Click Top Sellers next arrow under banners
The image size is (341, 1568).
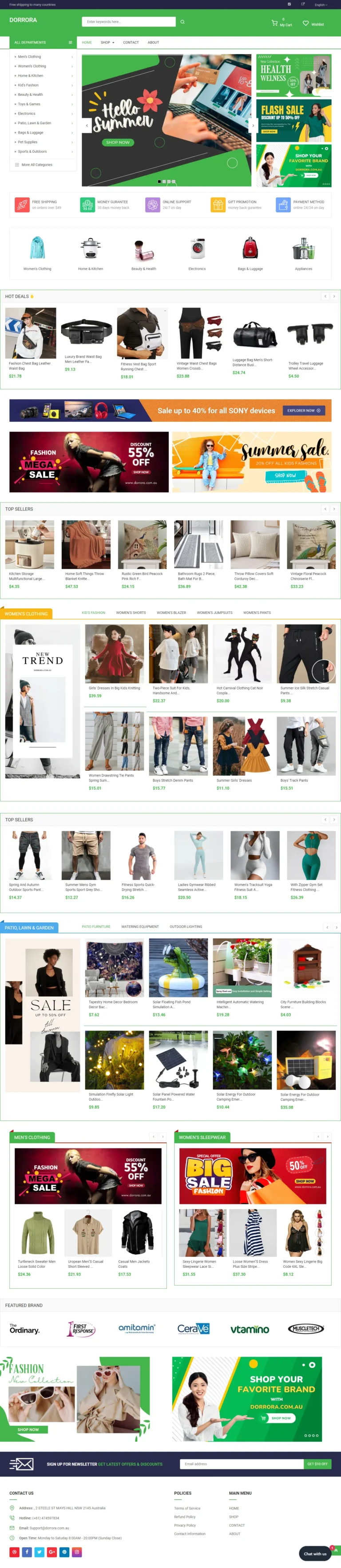pos(334,509)
